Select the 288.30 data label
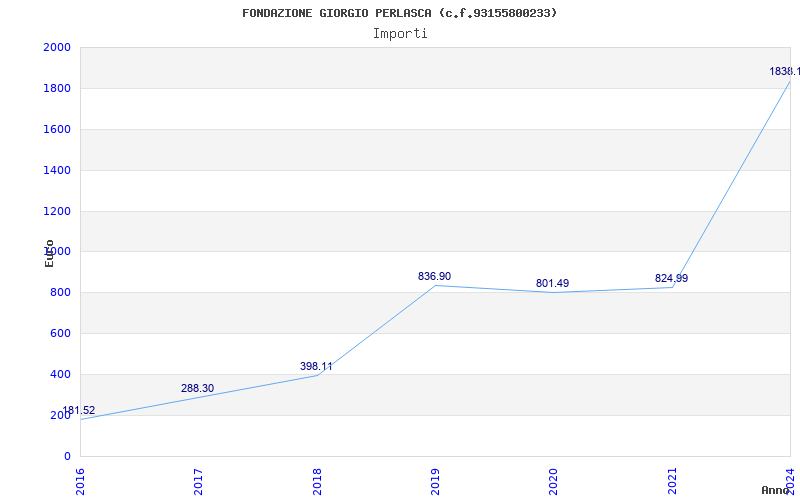 (x=197, y=388)
